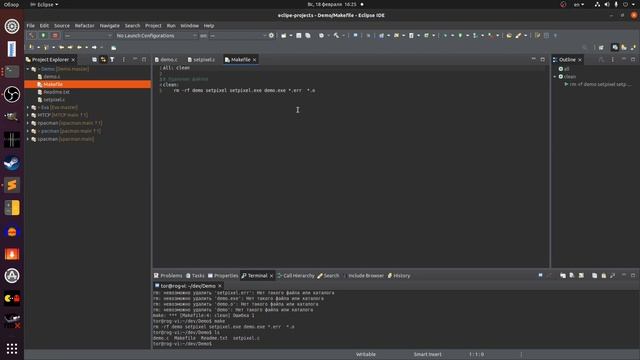Viewport: 640px width, 360px height.
Task: Click the Forward navigation arrow in toolbar
Action: pyautogui.click(x=94, y=47)
